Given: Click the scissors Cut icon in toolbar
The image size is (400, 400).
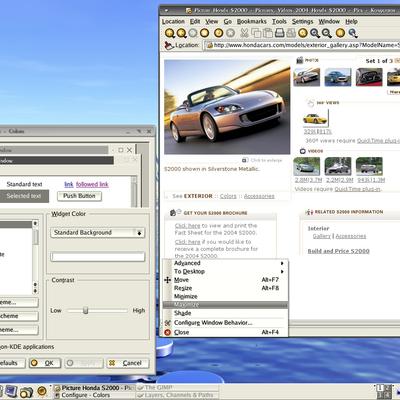Looking at the screenshot, I should (244, 33).
